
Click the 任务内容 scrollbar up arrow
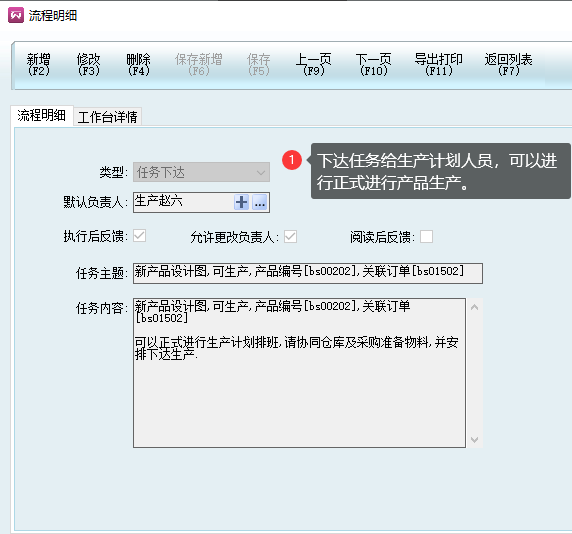(x=474, y=307)
